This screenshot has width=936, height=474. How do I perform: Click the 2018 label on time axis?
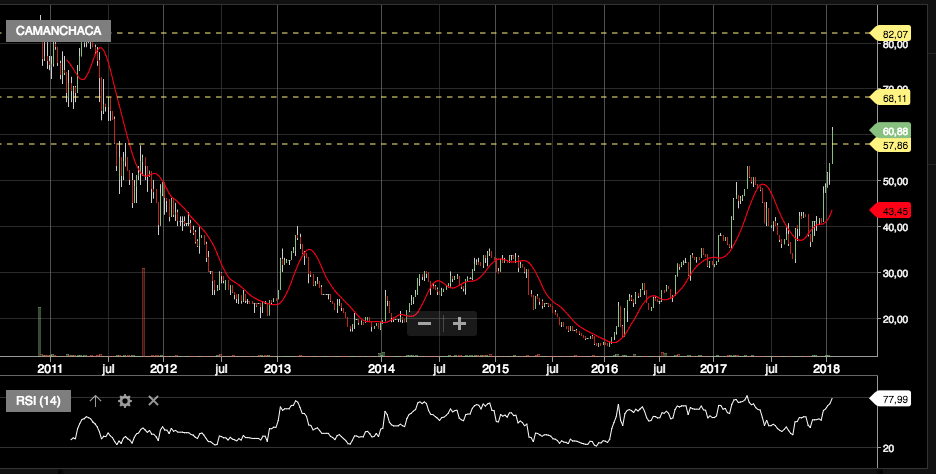(826, 369)
